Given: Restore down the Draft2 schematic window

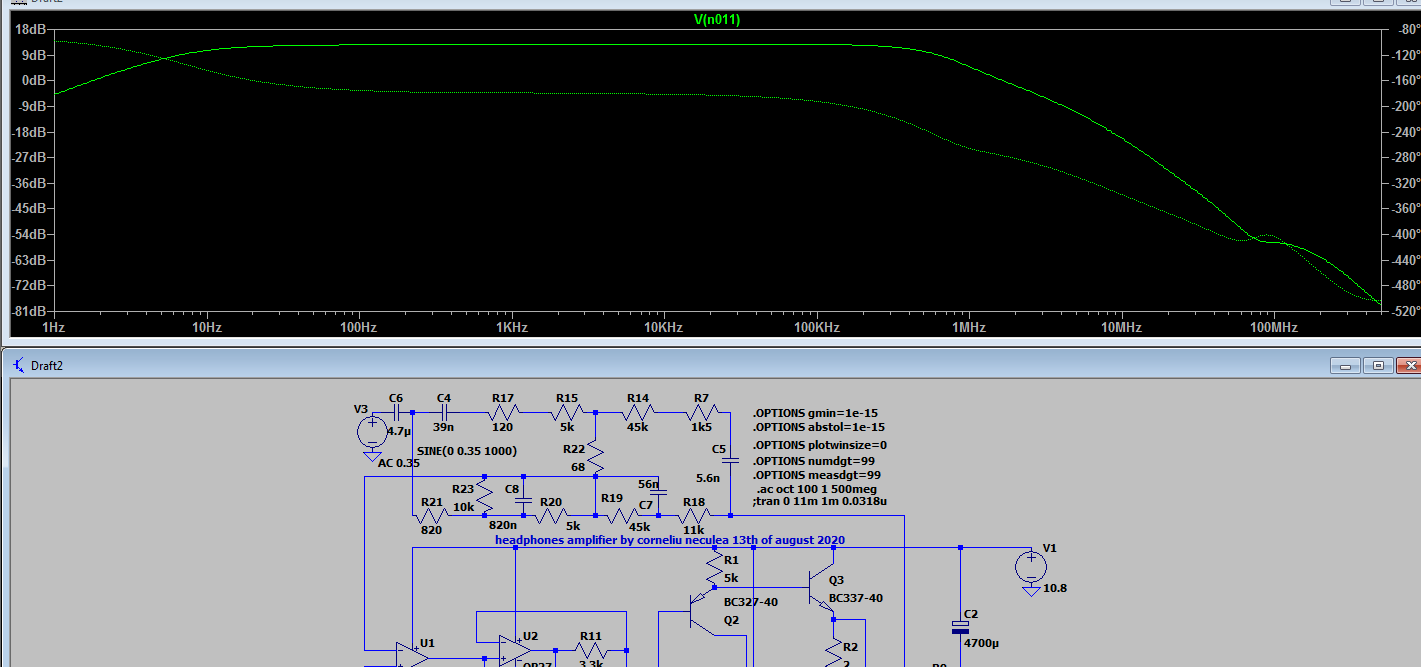Looking at the screenshot, I should point(1378,366).
